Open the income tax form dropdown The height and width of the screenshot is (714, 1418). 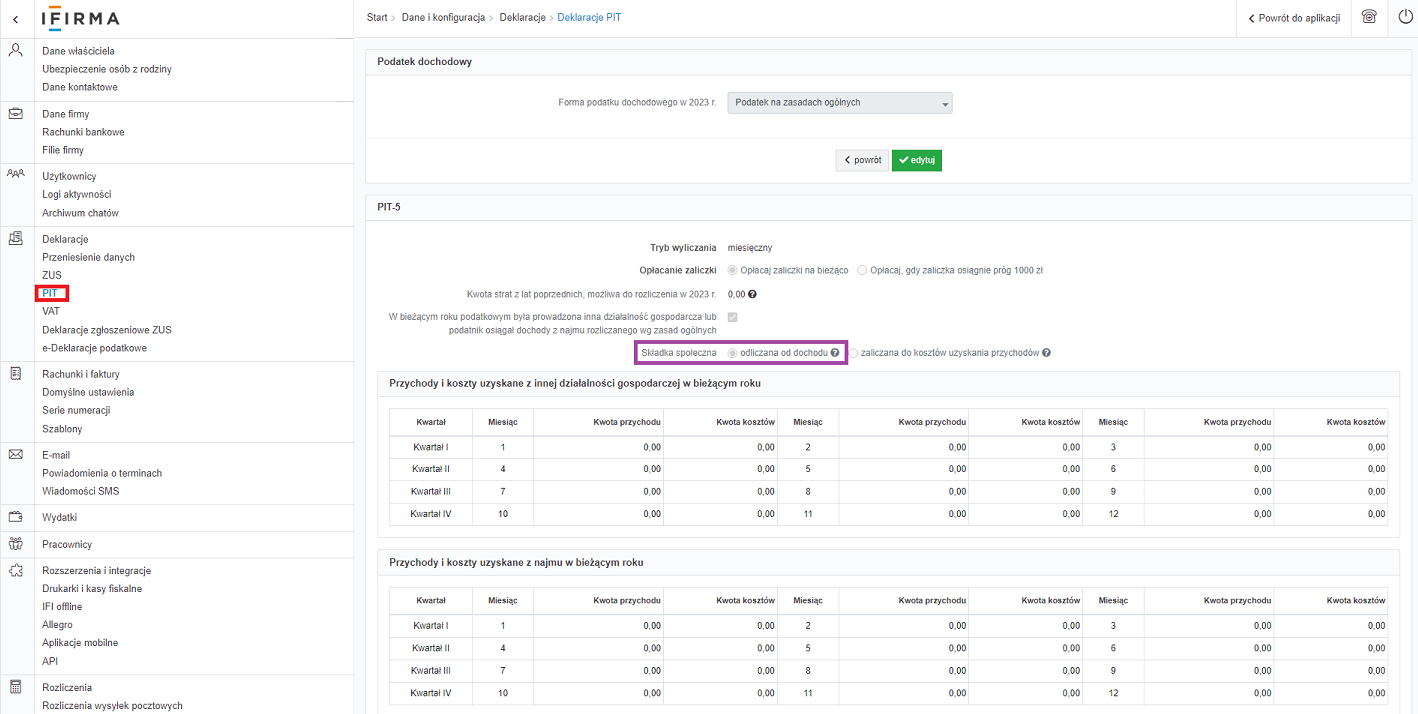(840, 103)
